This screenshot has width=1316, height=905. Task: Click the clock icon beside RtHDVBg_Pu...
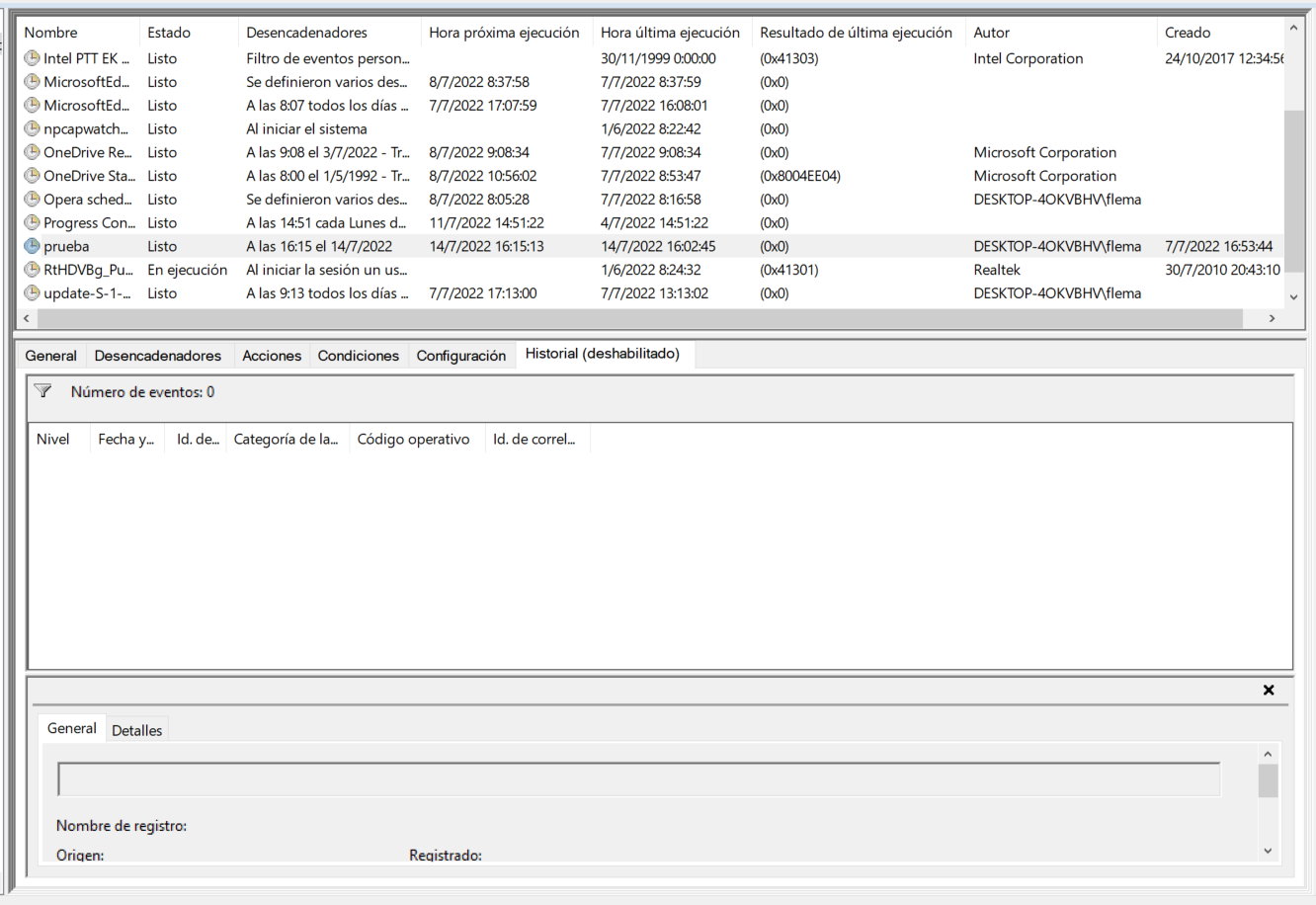[31, 269]
